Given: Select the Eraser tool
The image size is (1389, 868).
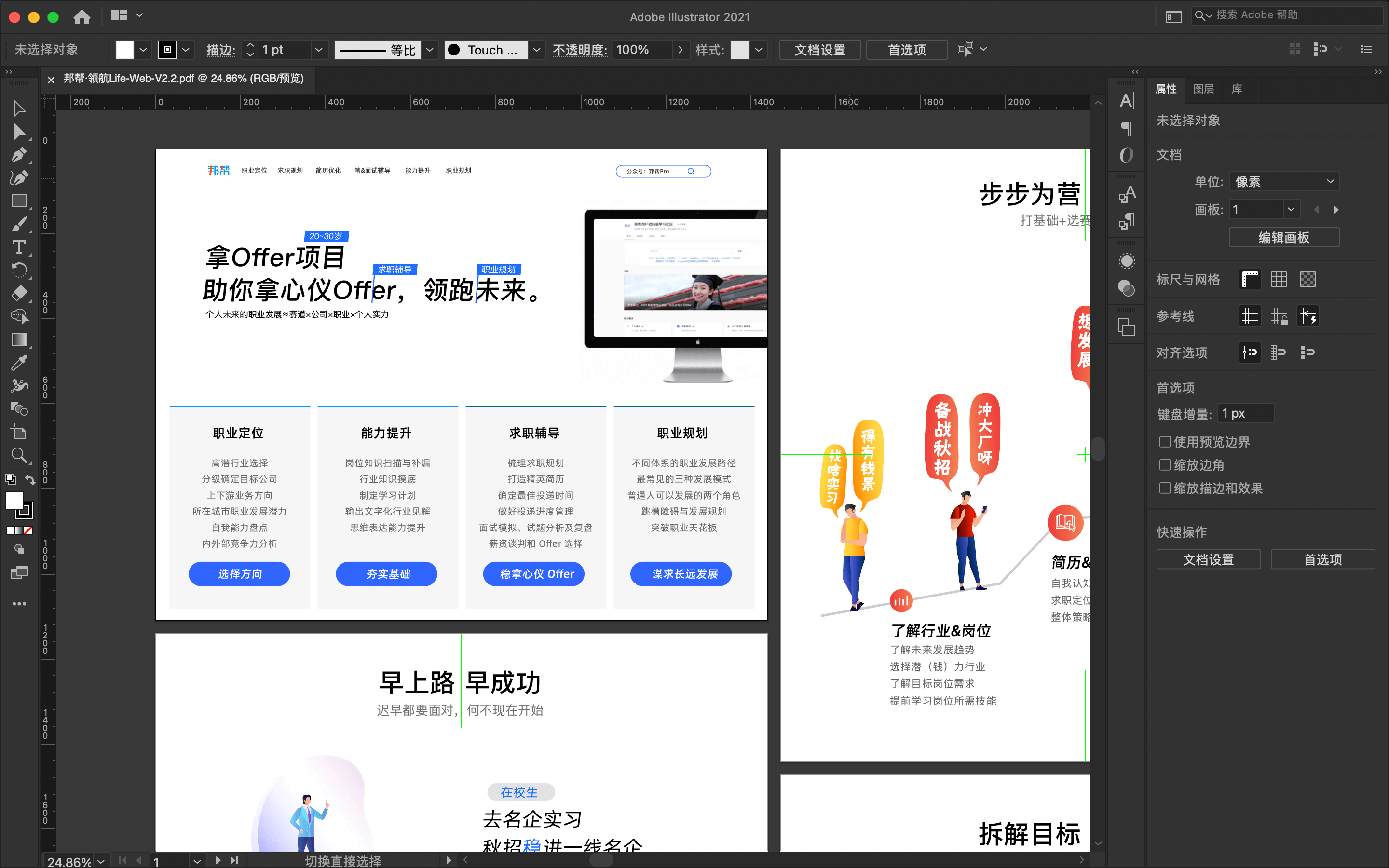Looking at the screenshot, I should [x=19, y=293].
